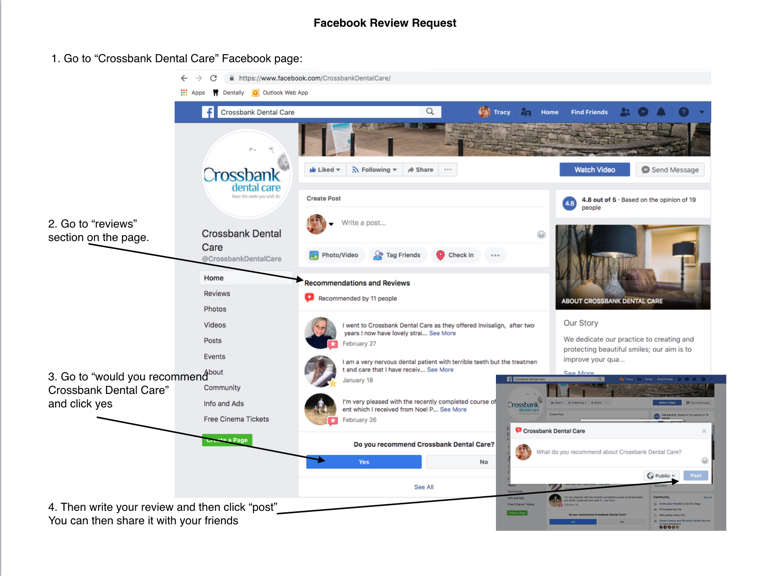Select Reviews in page sidebar
This screenshot has height=576, width=769.
[217, 293]
